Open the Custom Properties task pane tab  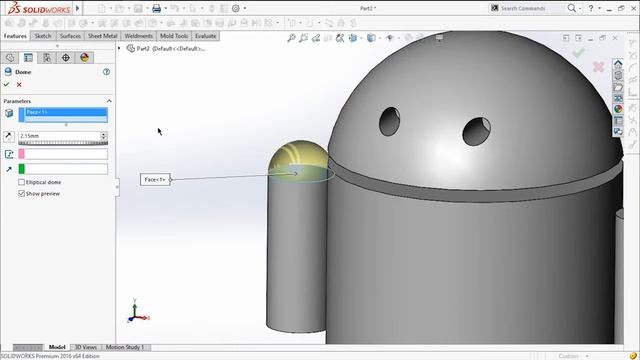tap(618, 120)
